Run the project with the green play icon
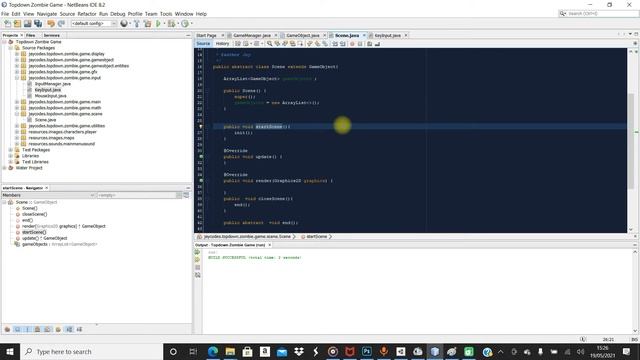Viewport: 640px width, 360px height. tap(158, 24)
